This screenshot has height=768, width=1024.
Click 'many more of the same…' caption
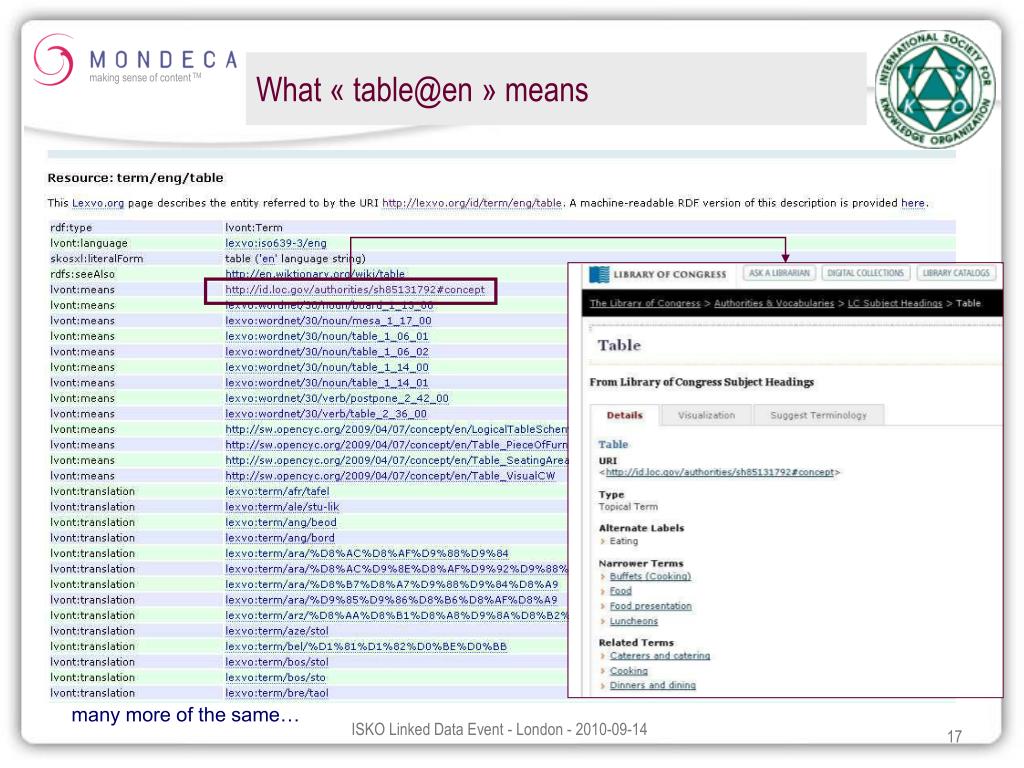point(185,715)
